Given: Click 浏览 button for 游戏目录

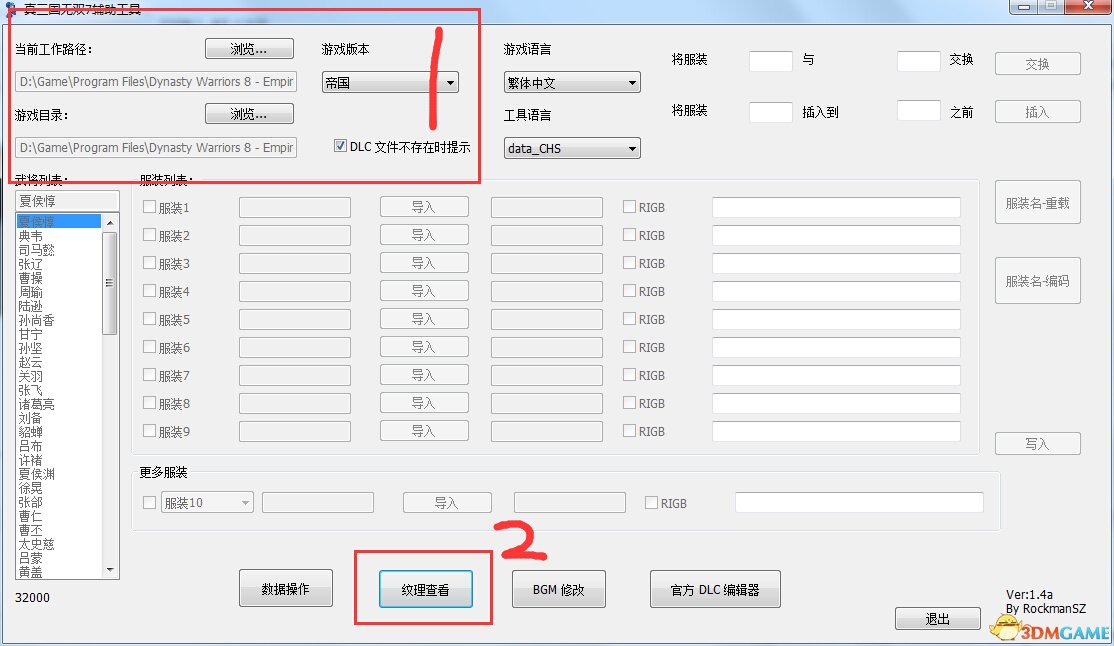Looking at the screenshot, I should tap(249, 114).
